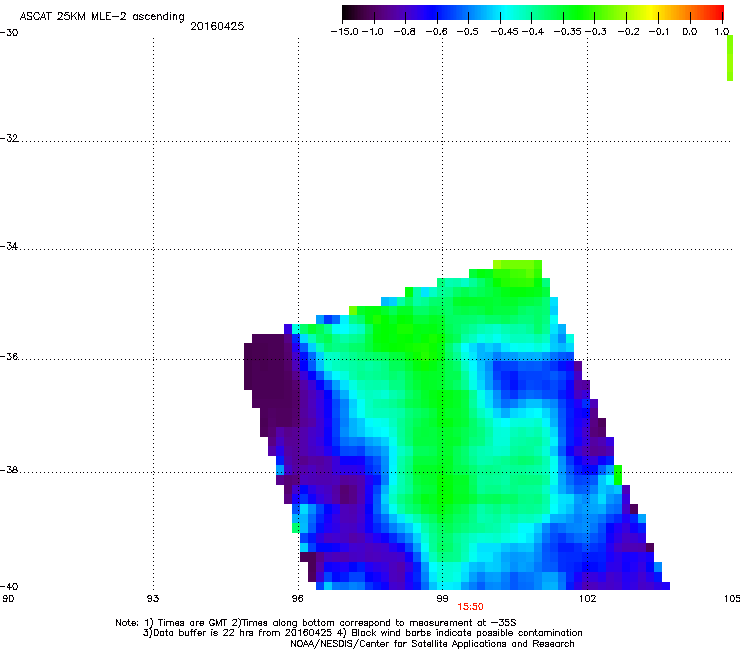Viewport: 740px width, 650px height.
Task: Click the colorbar label 1.0
Action: pyautogui.click(x=722, y=32)
